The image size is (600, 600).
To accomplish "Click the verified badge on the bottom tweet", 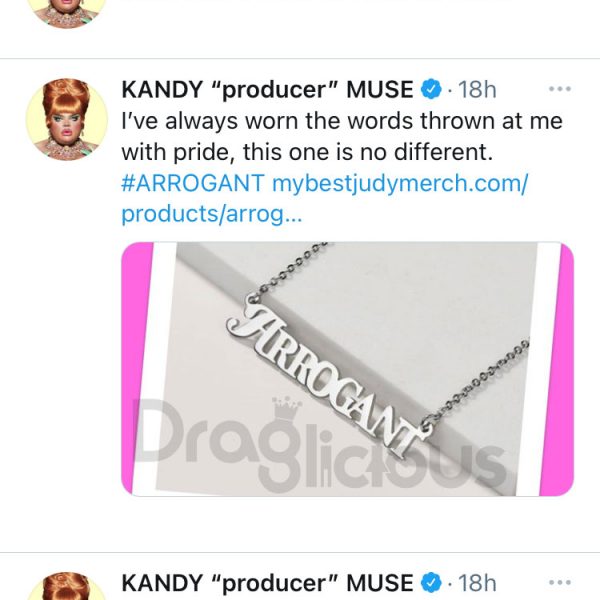I will 431,583.
